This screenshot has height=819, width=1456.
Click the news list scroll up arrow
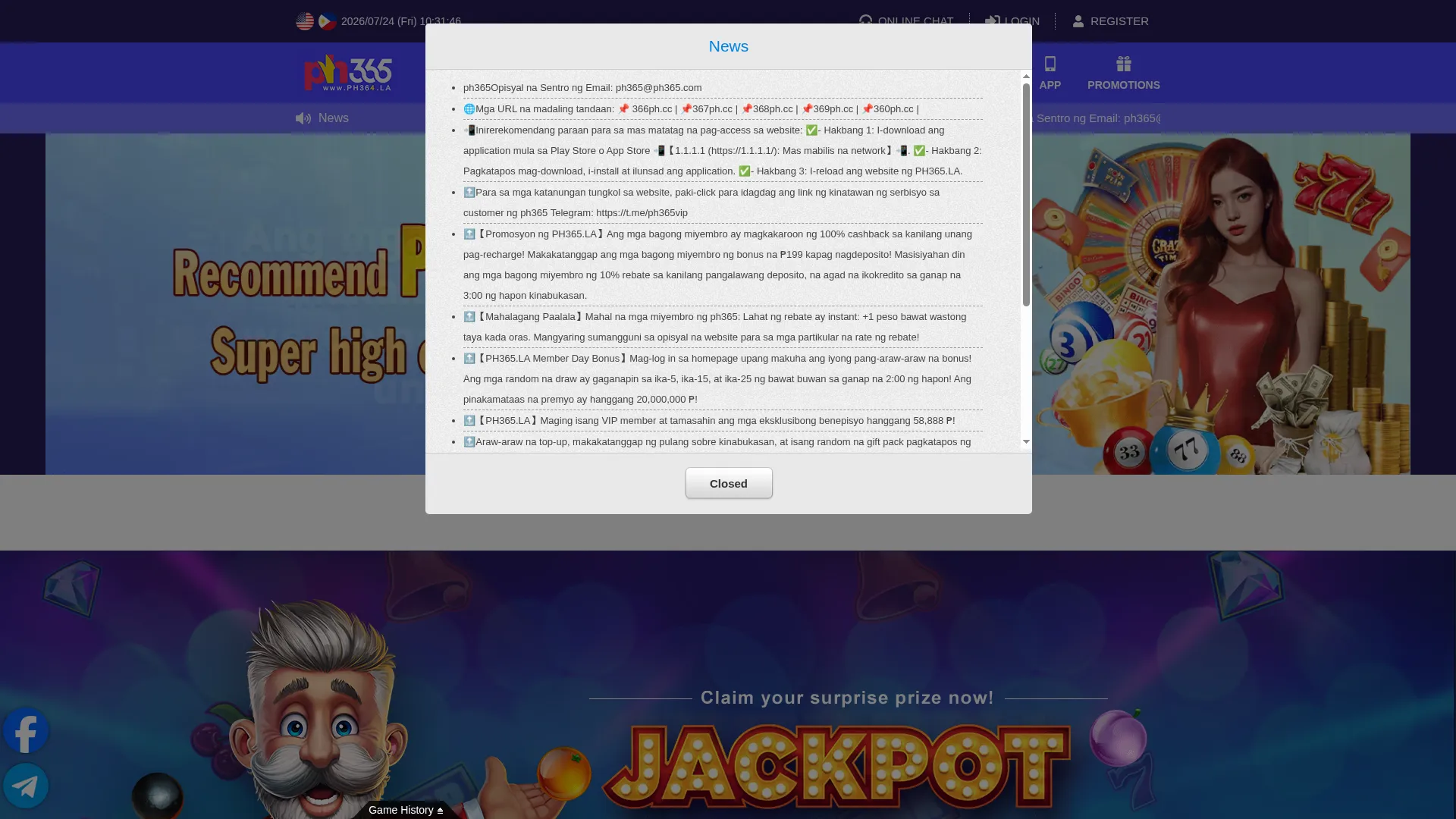click(1026, 76)
